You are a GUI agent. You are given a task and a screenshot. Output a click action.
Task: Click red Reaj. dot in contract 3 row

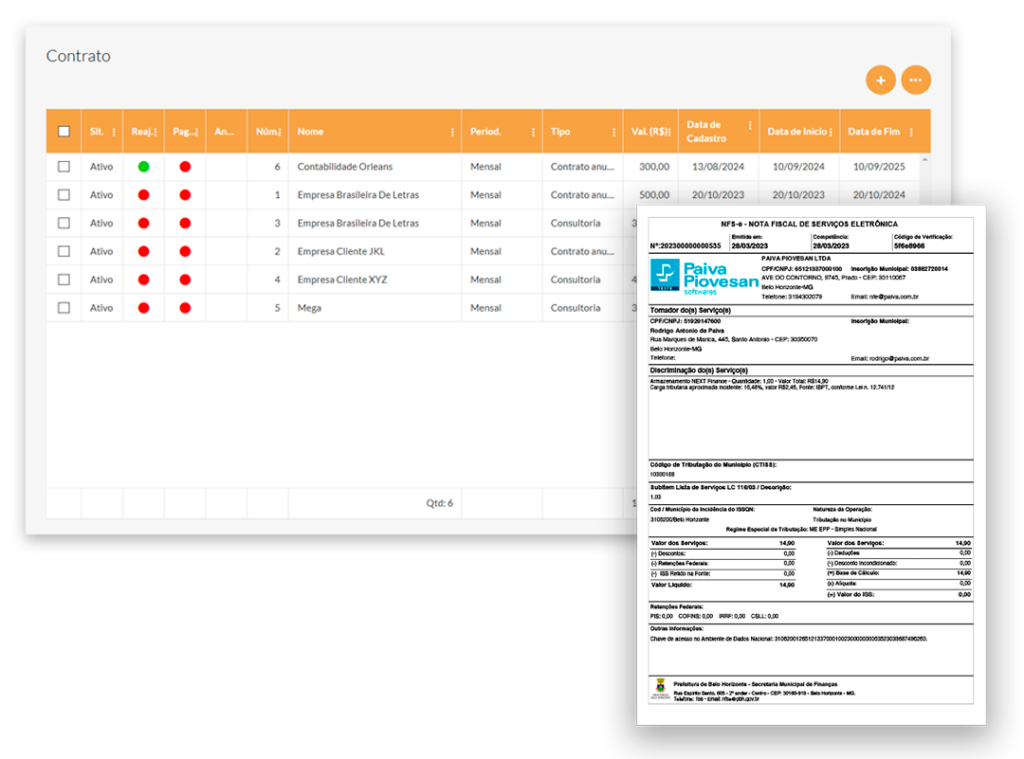144,223
